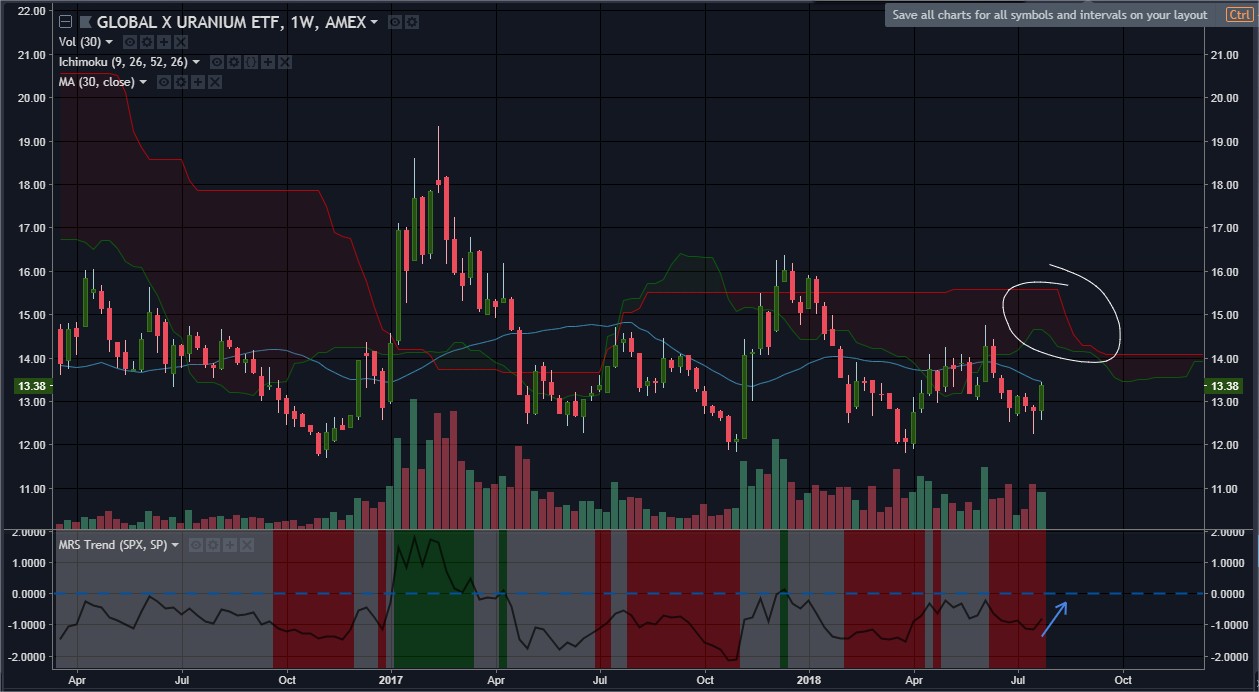Click the flag icon beside GLOBAL X URANIUM ETF
This screenshot has height=692, width=1259.
85,22
